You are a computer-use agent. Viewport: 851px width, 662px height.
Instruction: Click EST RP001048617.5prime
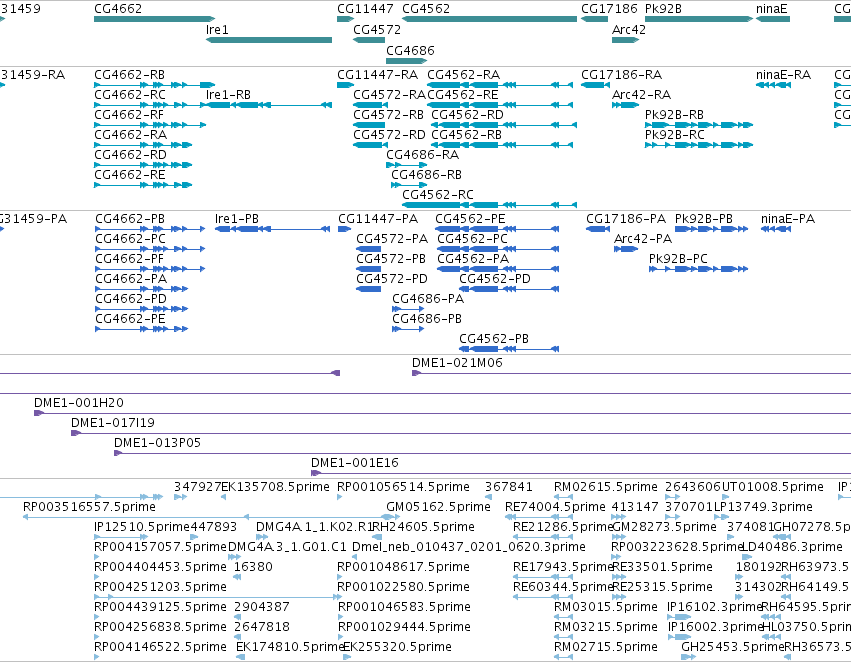(x=404, y=567)
